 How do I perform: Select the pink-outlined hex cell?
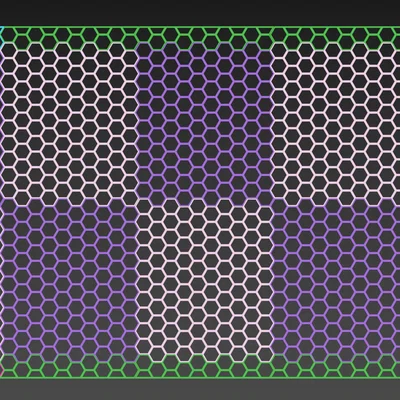(1, 370)
